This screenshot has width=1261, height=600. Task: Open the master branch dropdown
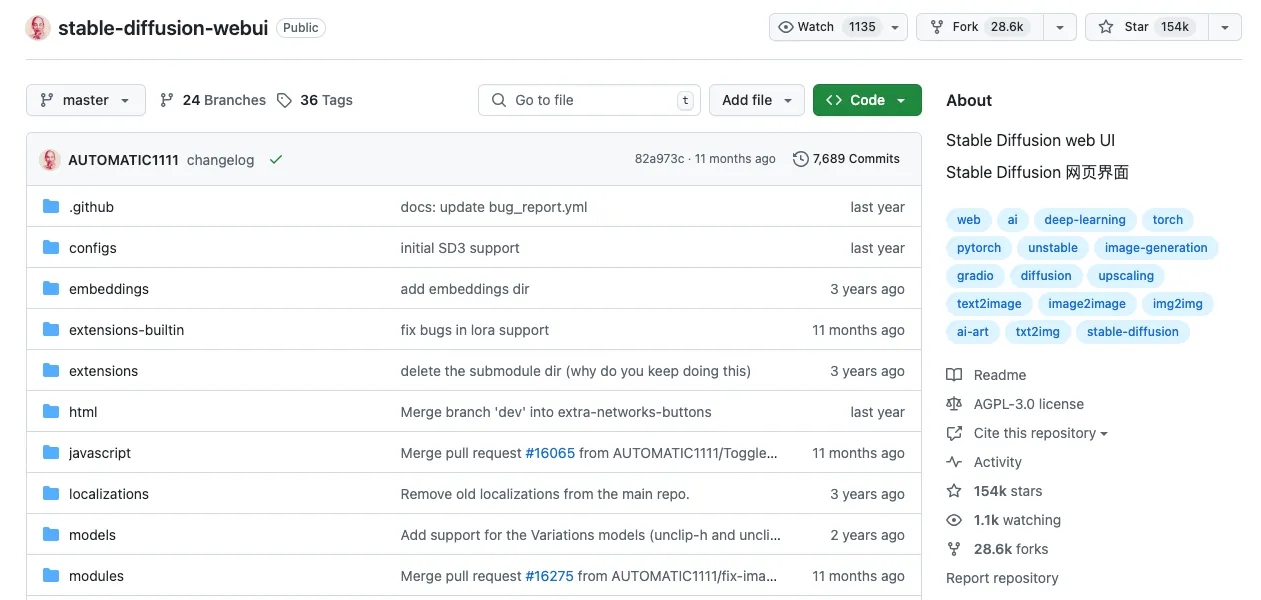coord(86,100)
